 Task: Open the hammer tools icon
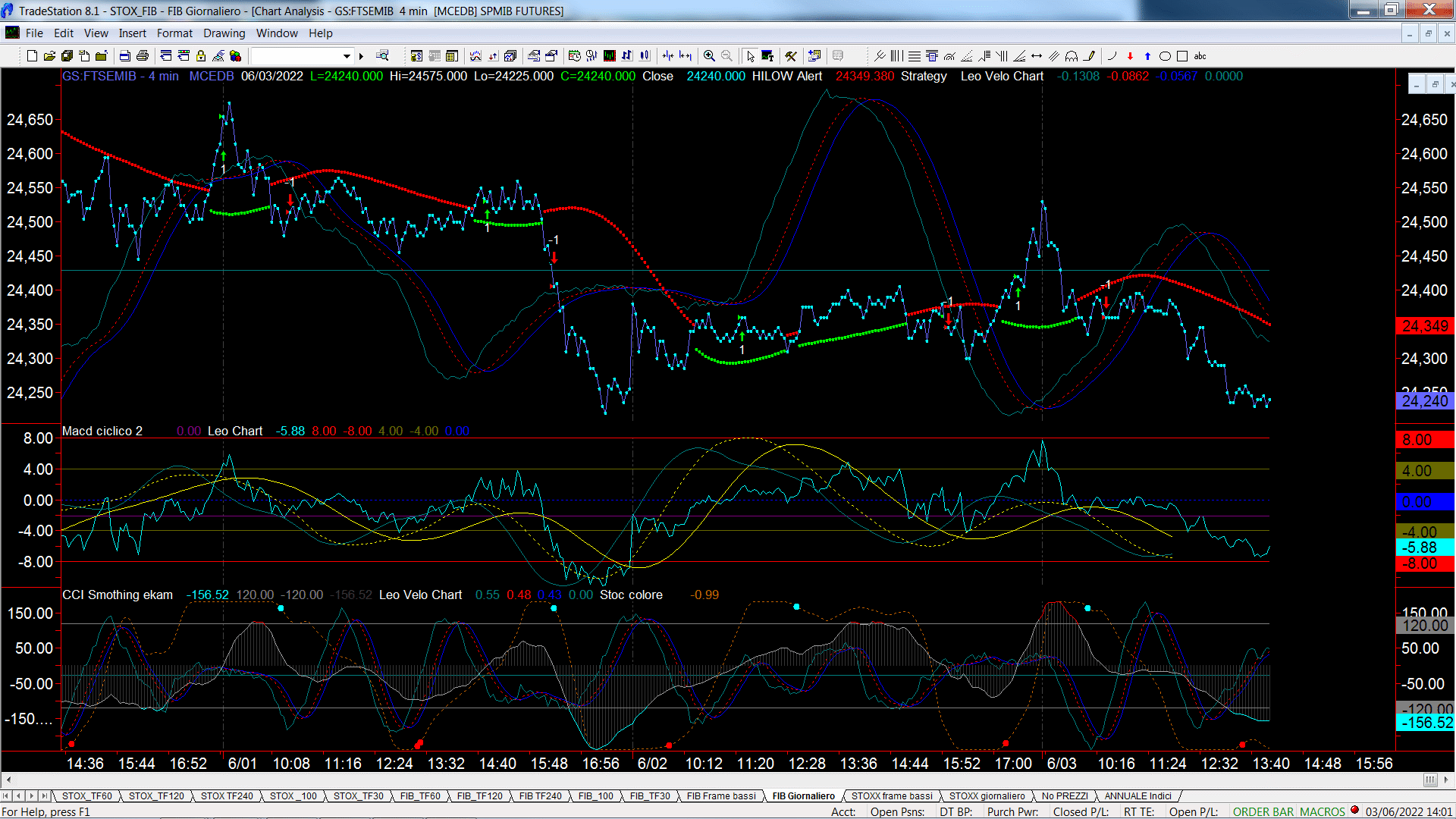(791, 56)
